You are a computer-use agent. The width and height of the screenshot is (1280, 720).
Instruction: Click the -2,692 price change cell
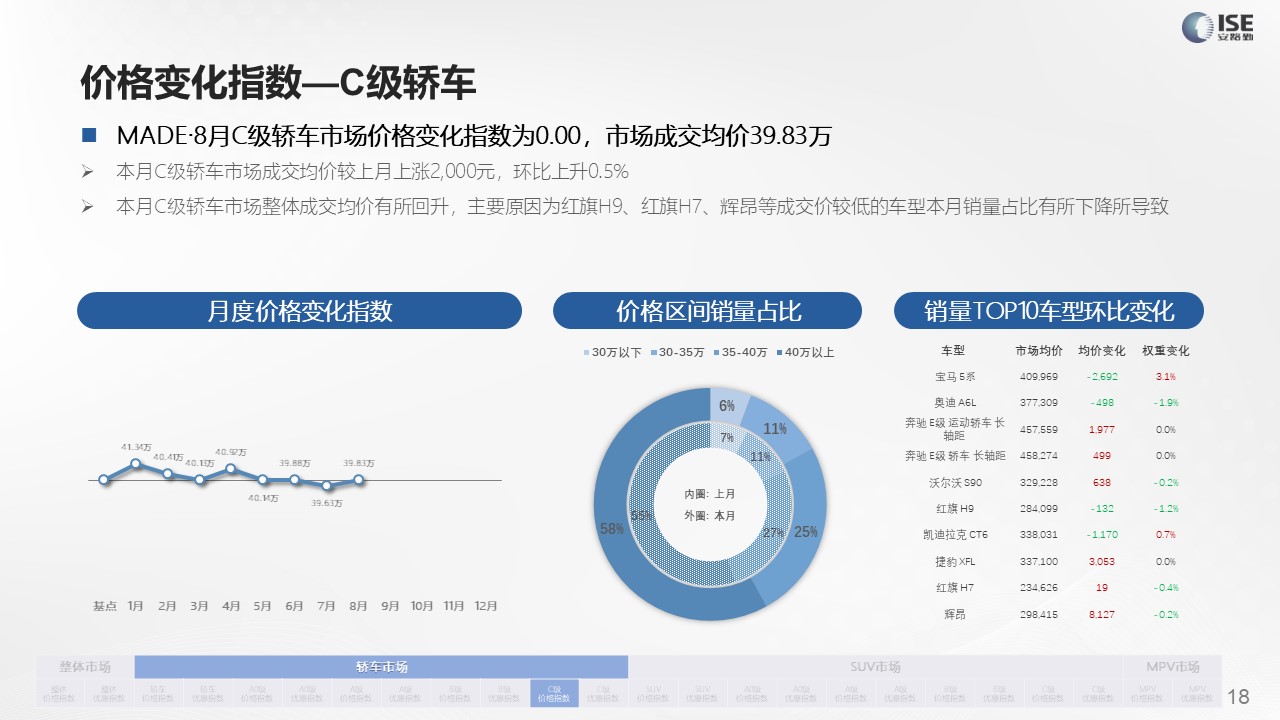tap(1102, 377)
